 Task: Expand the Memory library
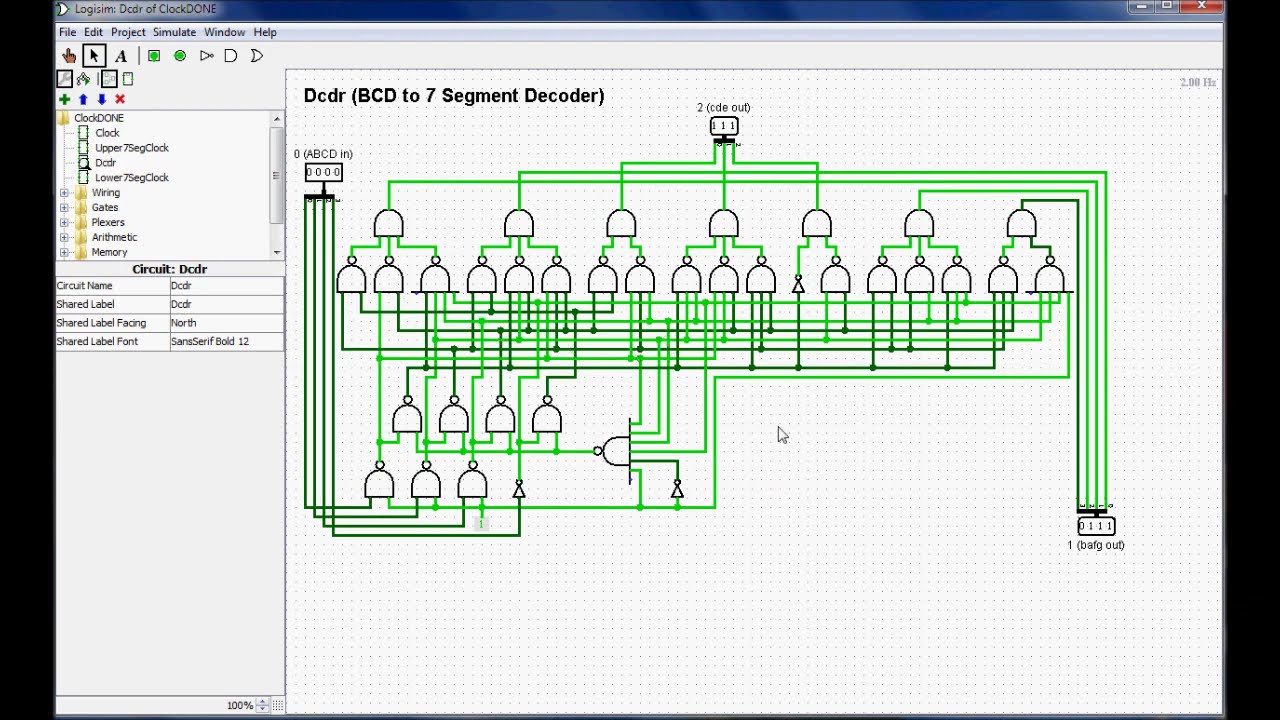[x=65, y=253]
